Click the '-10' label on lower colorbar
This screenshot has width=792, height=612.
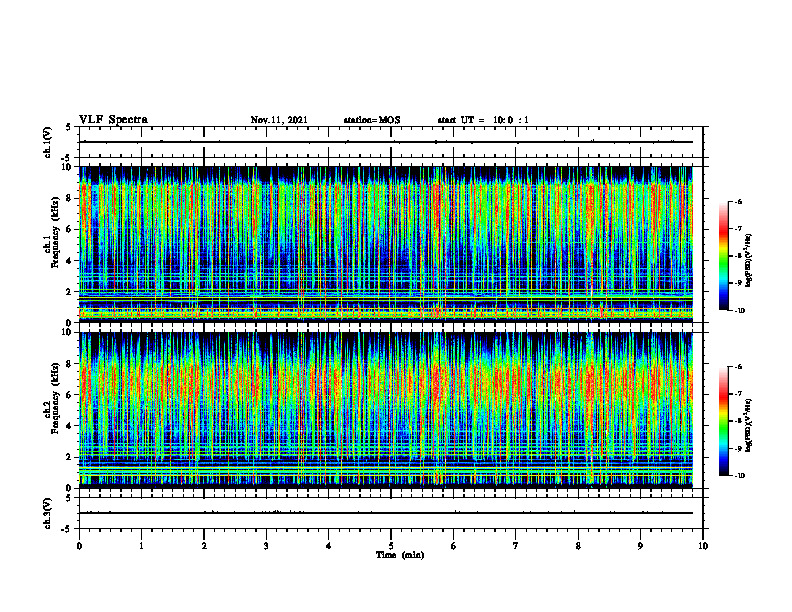click(x=740, y=476)
